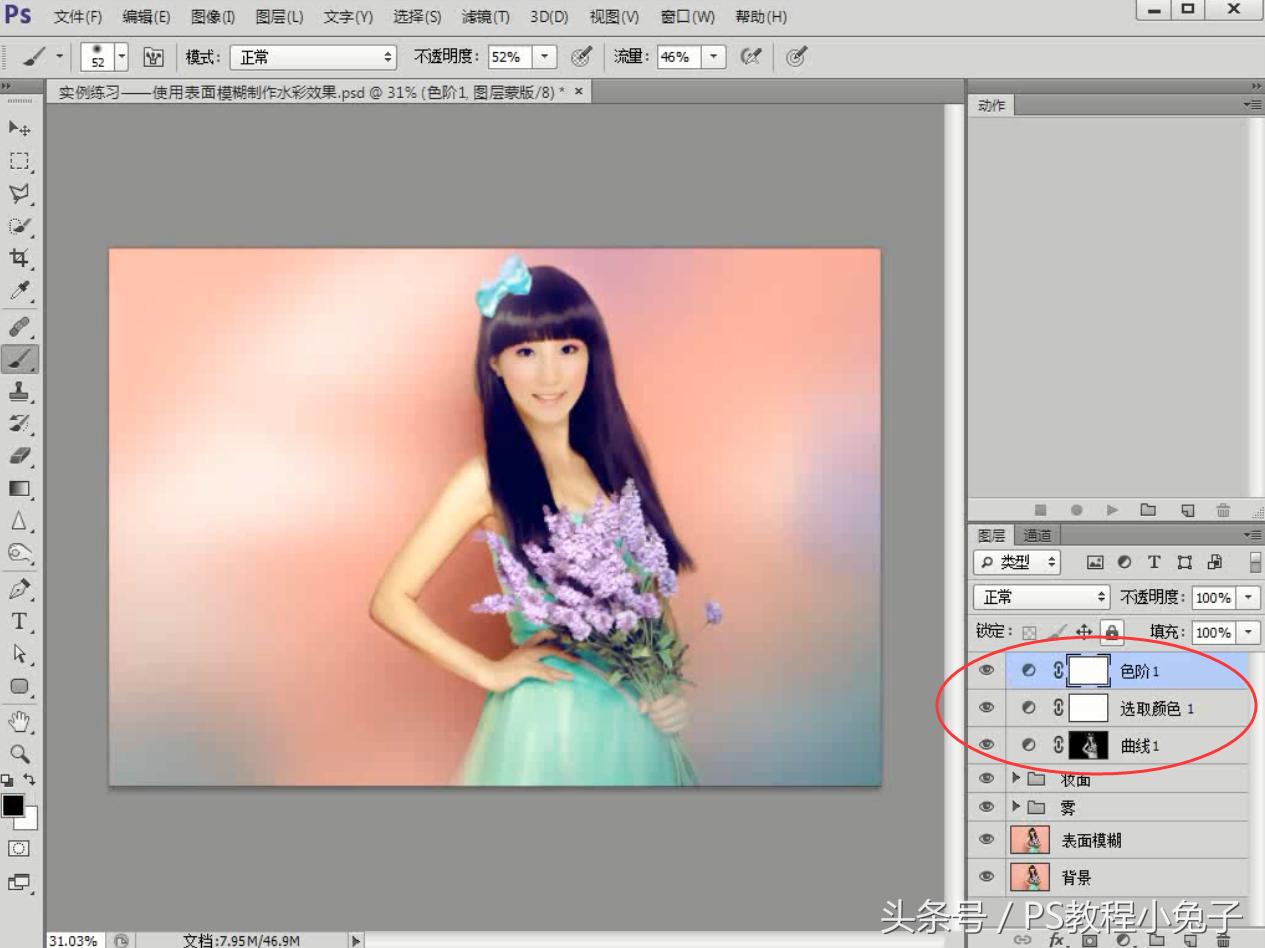Viewport: 1265px width, 948px height.
Task: Hide the 表面模糊 layer
Action: [x=987, y=840]
